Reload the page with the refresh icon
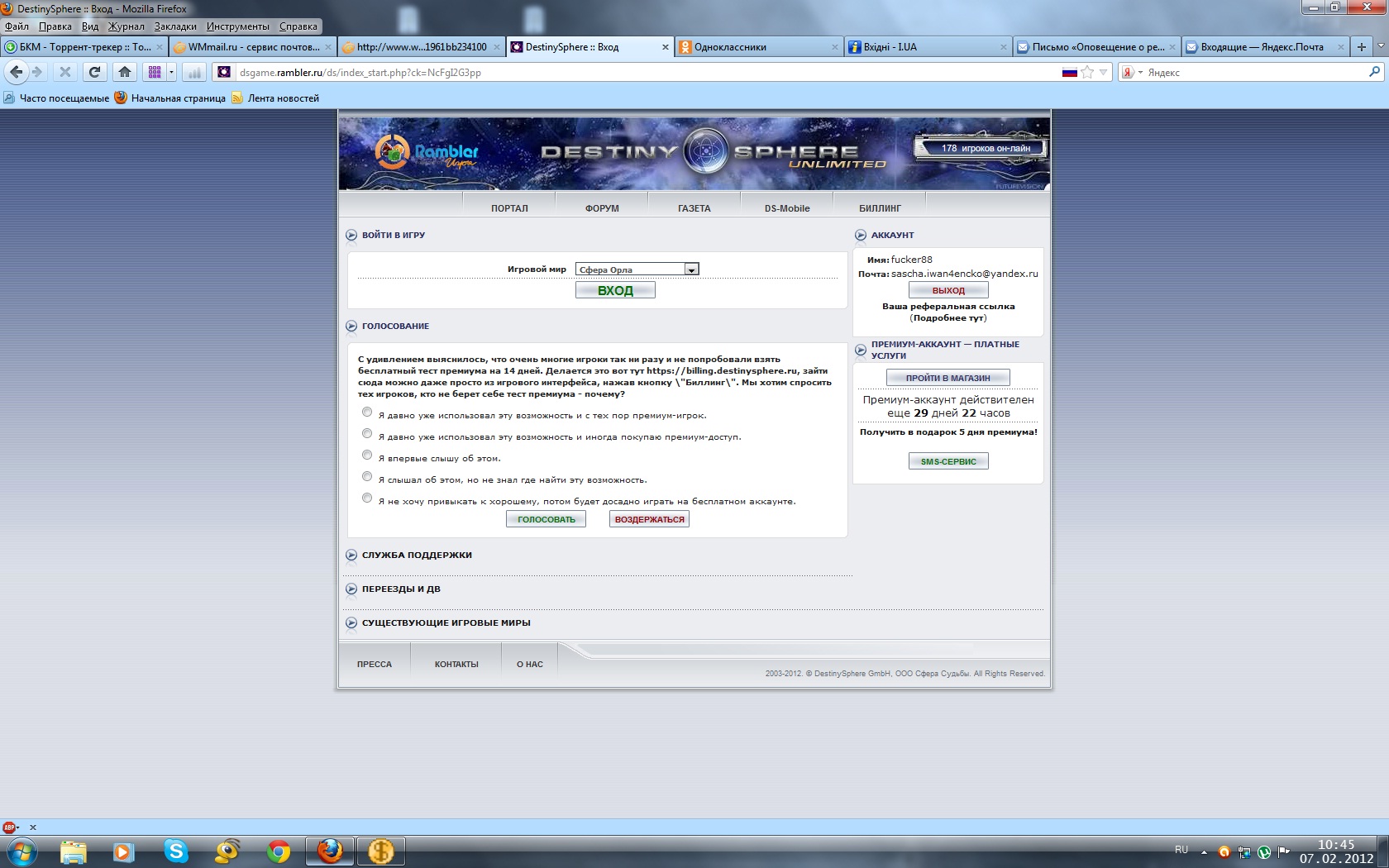 click(x=95, y=72)
